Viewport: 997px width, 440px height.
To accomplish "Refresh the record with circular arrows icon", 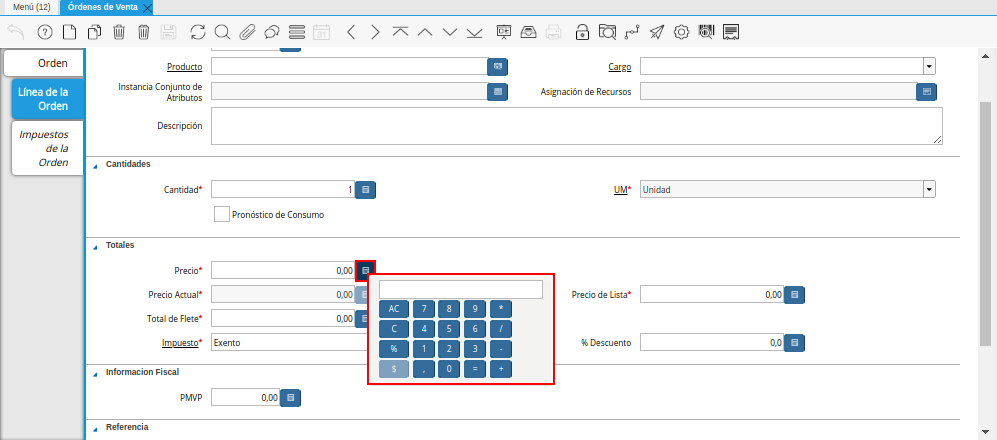I will pyautogui.click(x=198, y=32).
